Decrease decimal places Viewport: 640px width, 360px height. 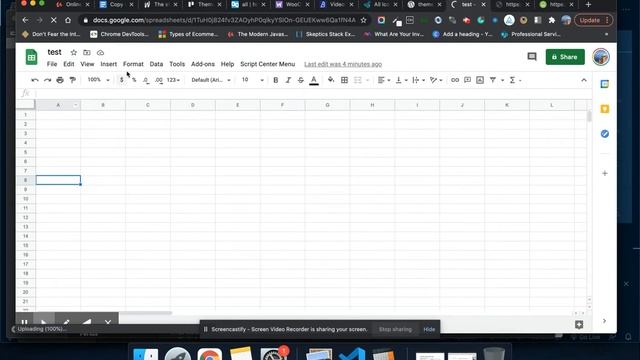[x=146, y=80]
